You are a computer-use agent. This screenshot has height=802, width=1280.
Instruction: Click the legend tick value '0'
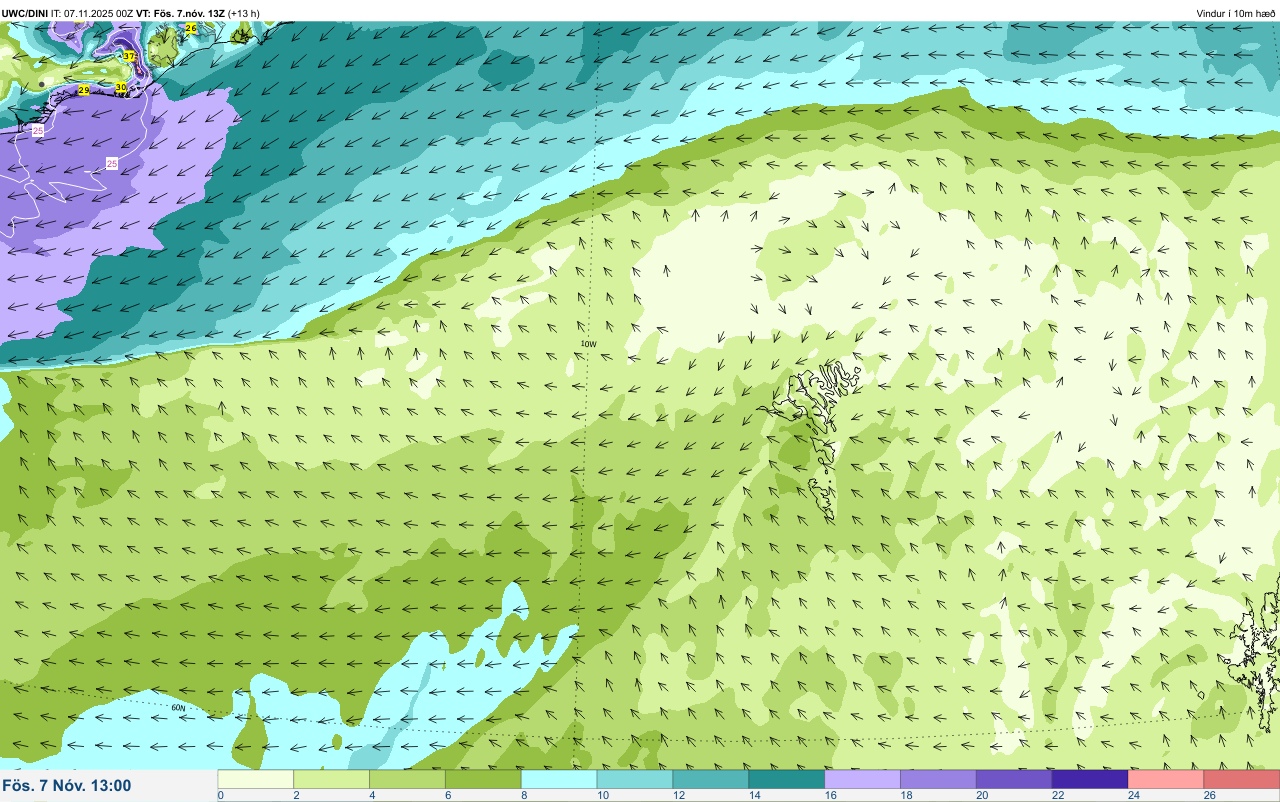pos(220,796)
